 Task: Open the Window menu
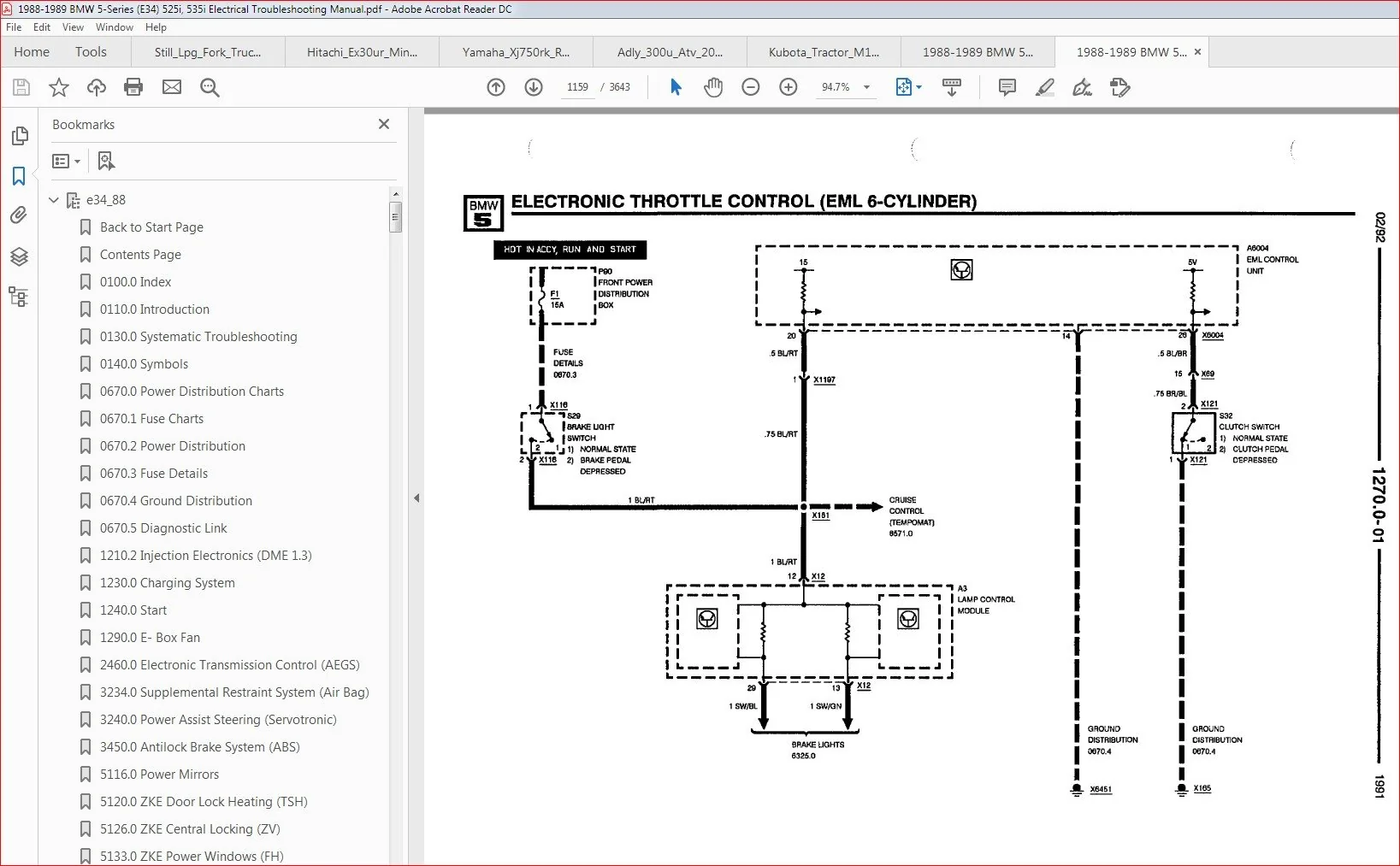115,27
